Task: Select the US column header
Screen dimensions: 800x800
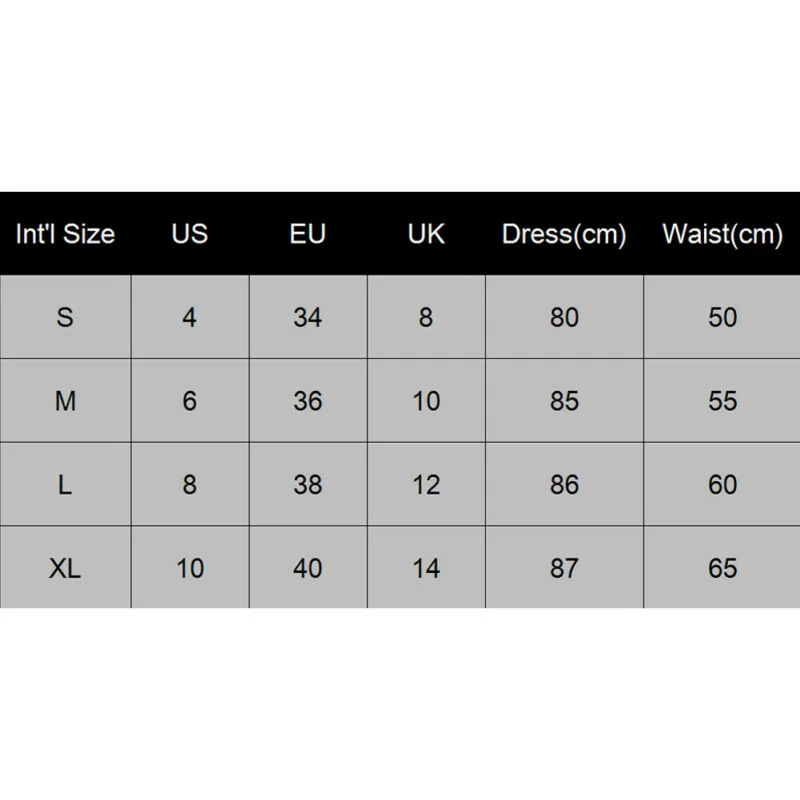Action: coord(190,234)
